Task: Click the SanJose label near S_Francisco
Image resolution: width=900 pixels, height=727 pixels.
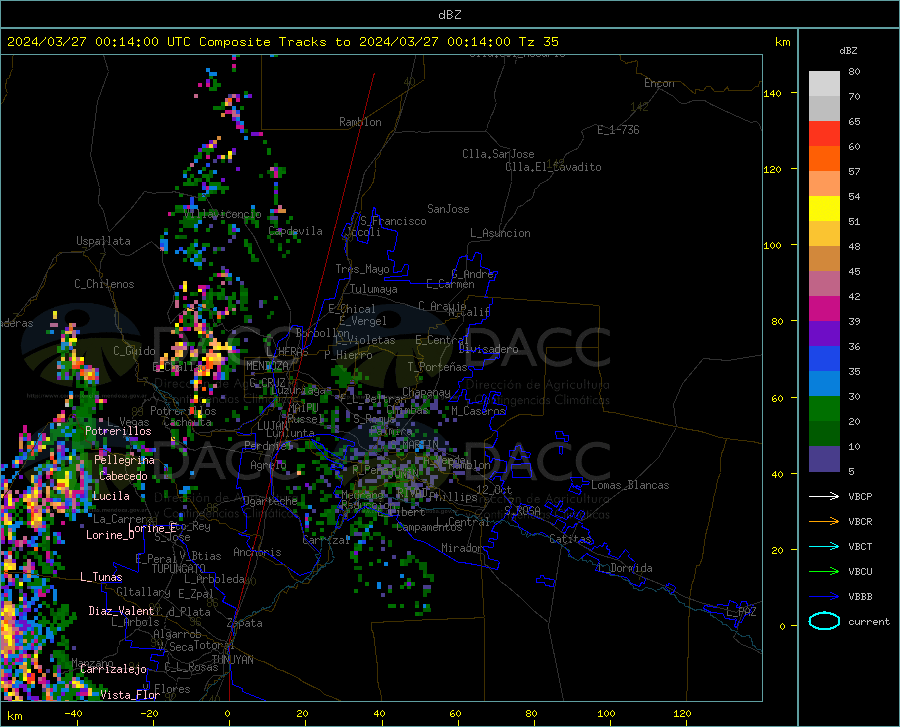Action: point(448,209)
